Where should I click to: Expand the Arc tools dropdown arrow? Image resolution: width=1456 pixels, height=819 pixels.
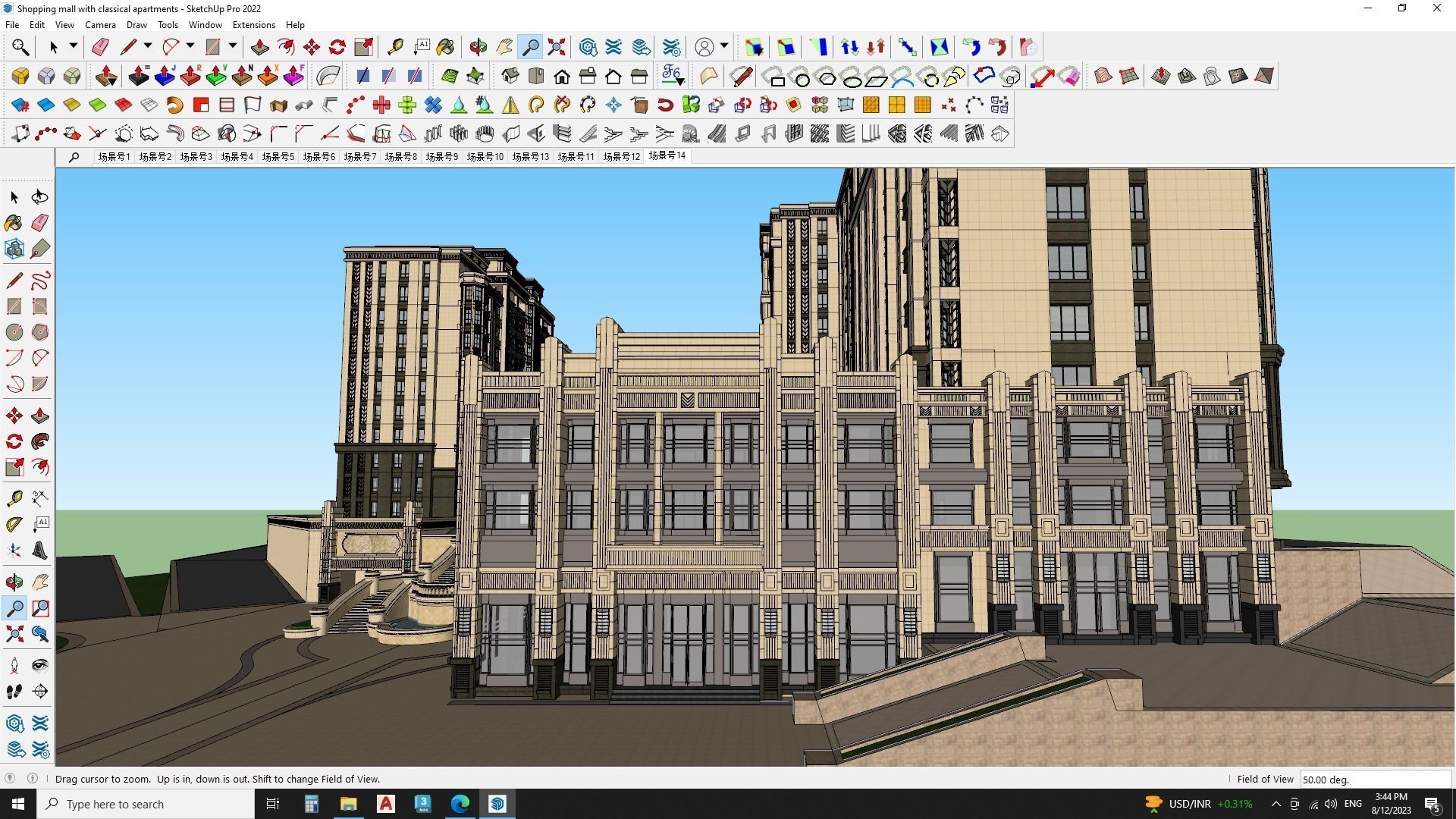(x=190, y=47)
